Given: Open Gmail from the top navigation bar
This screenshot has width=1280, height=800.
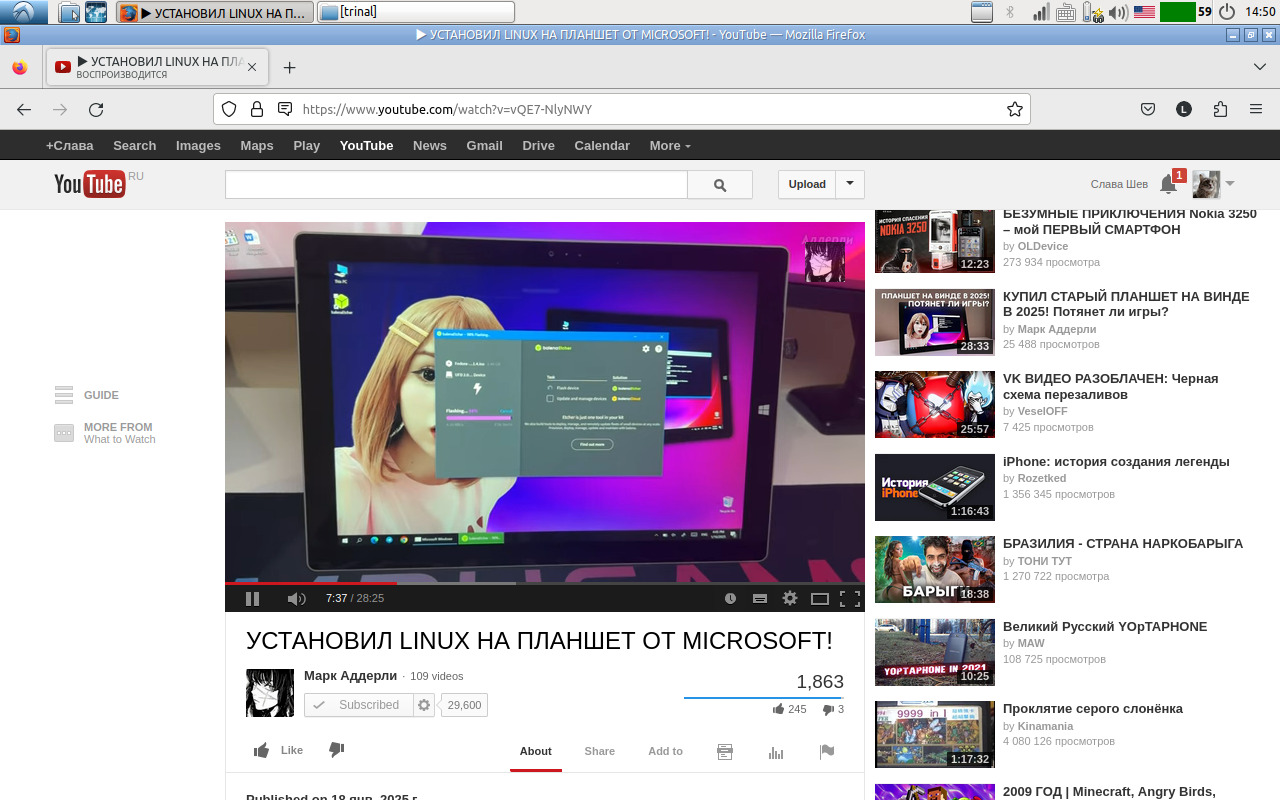Looking at the screenshot, I should (484, 146).
